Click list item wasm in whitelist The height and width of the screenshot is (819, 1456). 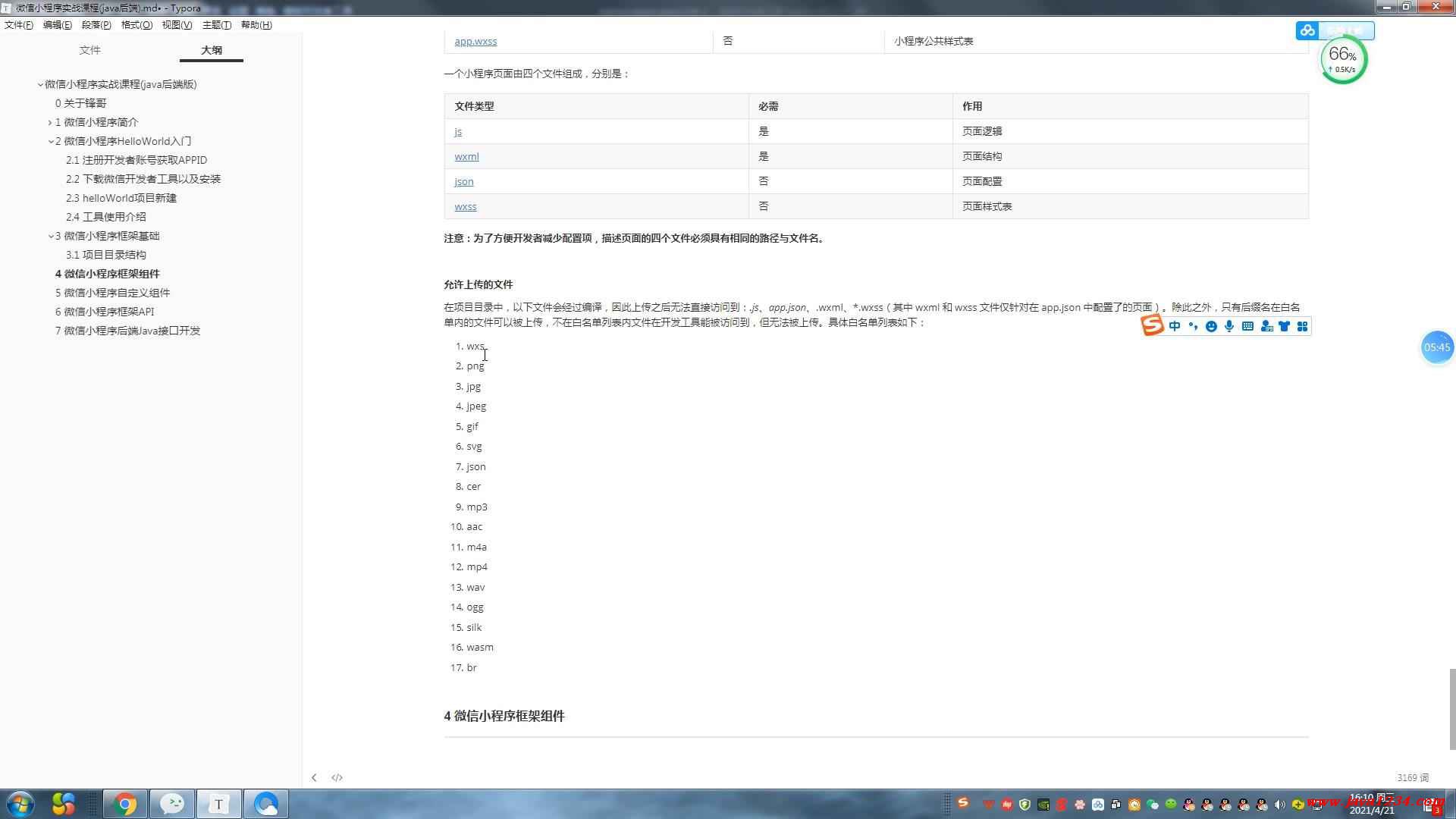[x=480, y=647]
